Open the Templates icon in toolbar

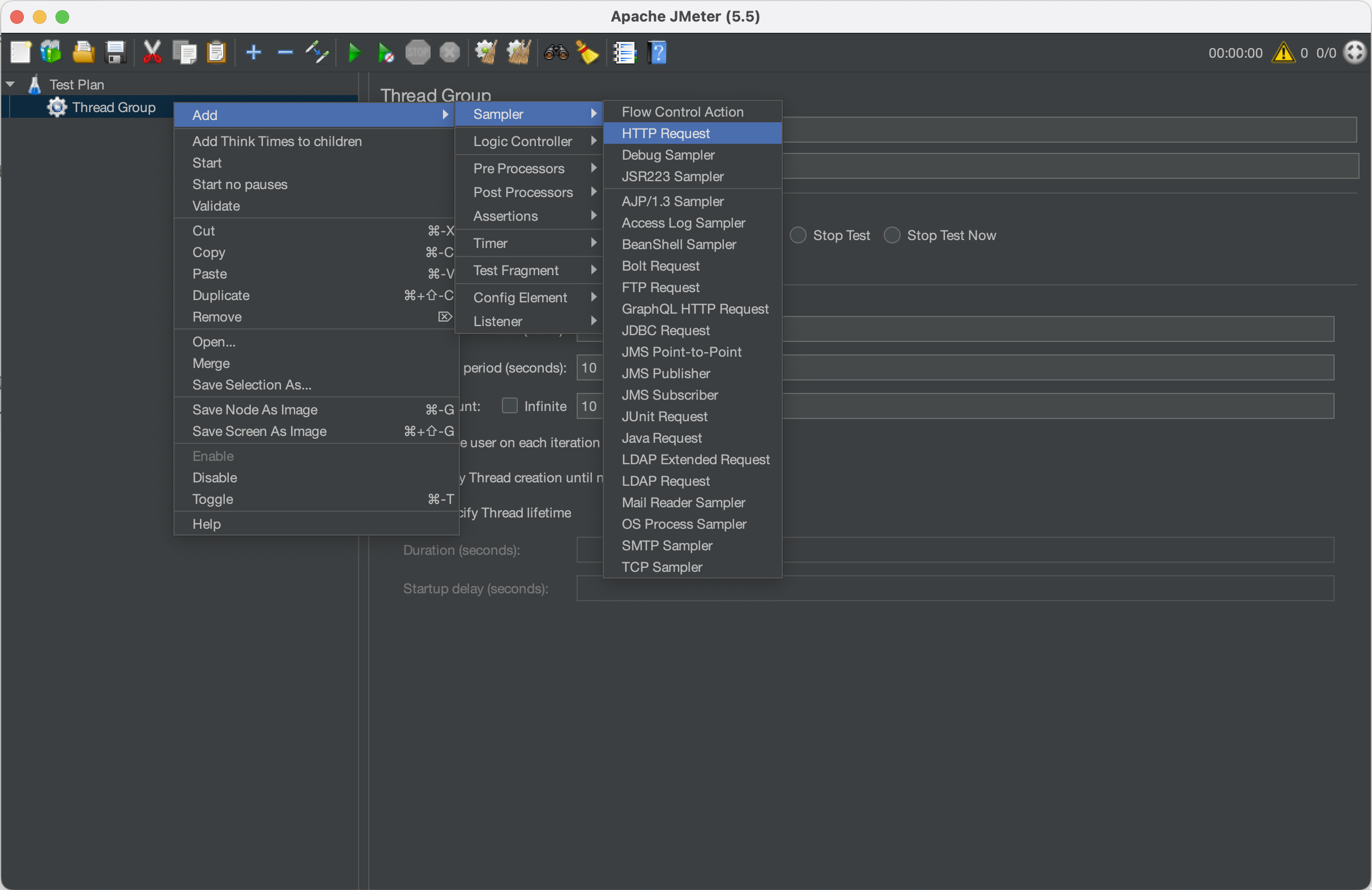(52, 53)
